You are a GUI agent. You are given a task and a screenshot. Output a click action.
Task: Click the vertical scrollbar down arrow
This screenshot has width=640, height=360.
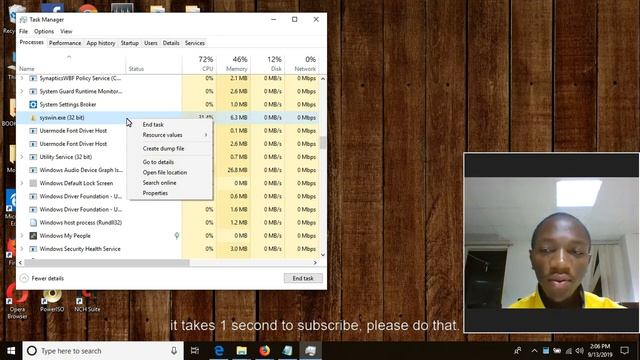(x=323, y=255)
